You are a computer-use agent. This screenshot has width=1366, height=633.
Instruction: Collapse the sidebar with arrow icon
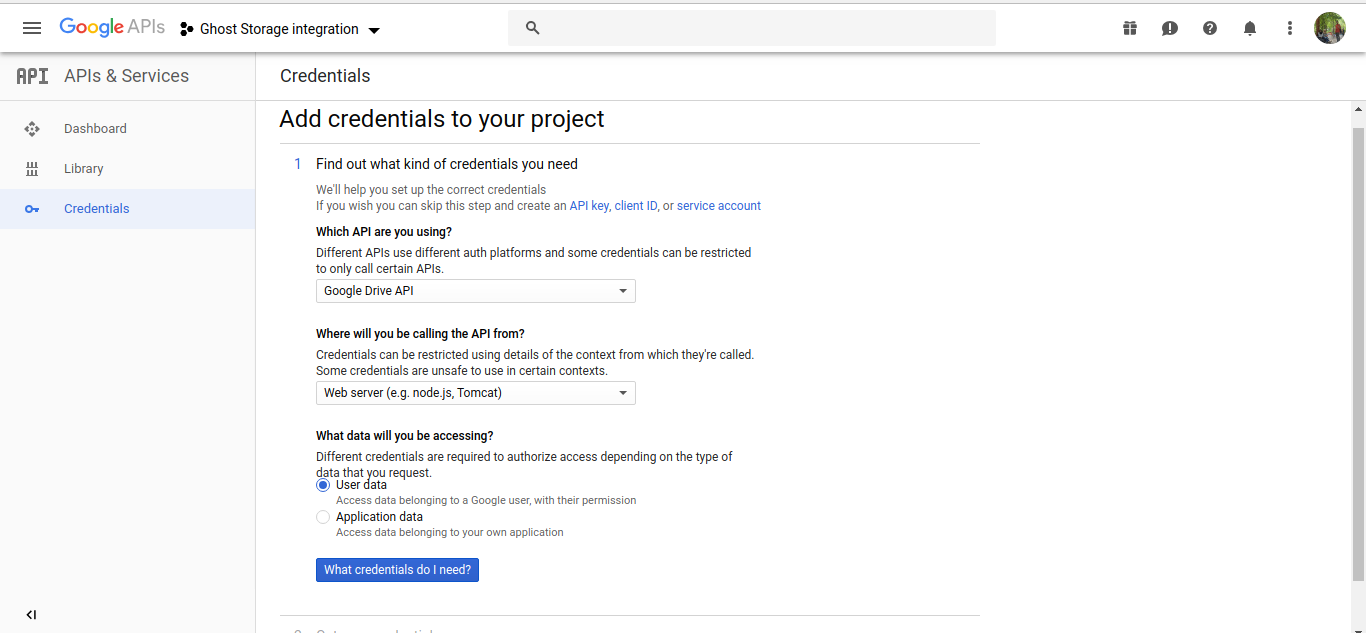(x=31, y=615)
